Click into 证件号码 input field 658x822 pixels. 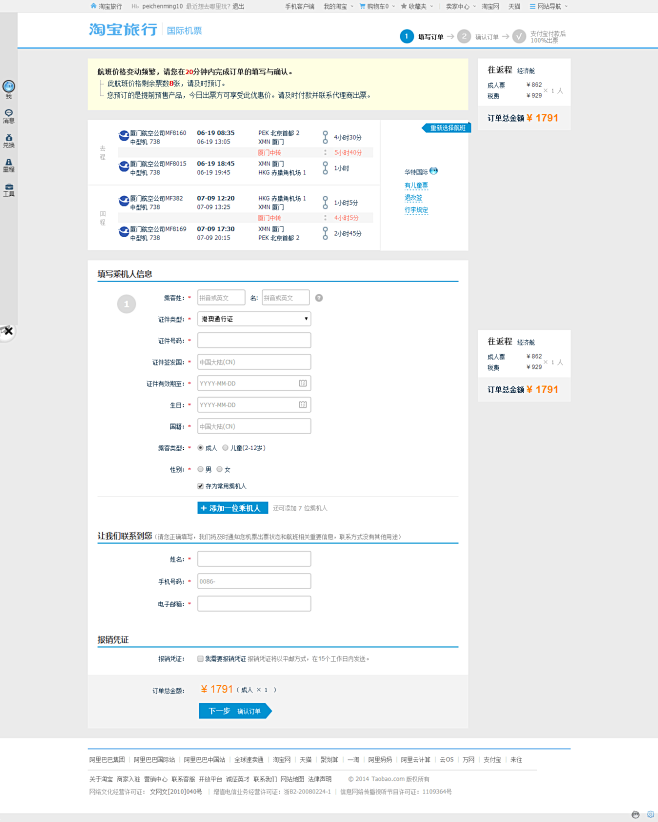tap(254, 340)
